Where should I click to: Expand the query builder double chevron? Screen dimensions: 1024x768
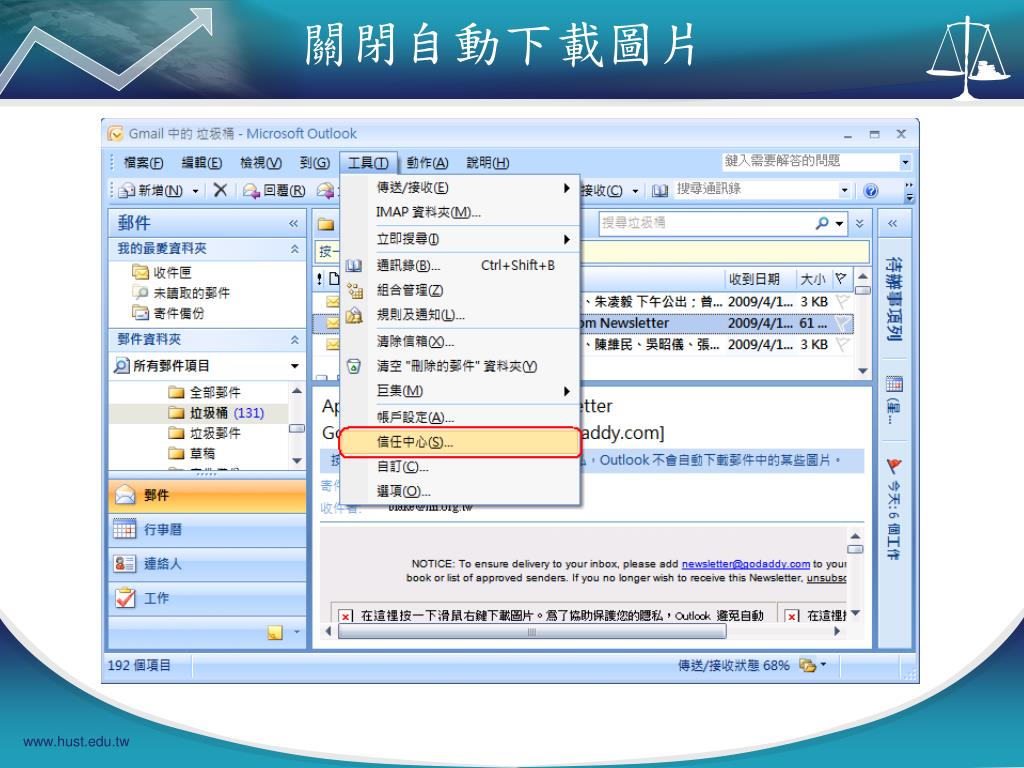(859, 223)
